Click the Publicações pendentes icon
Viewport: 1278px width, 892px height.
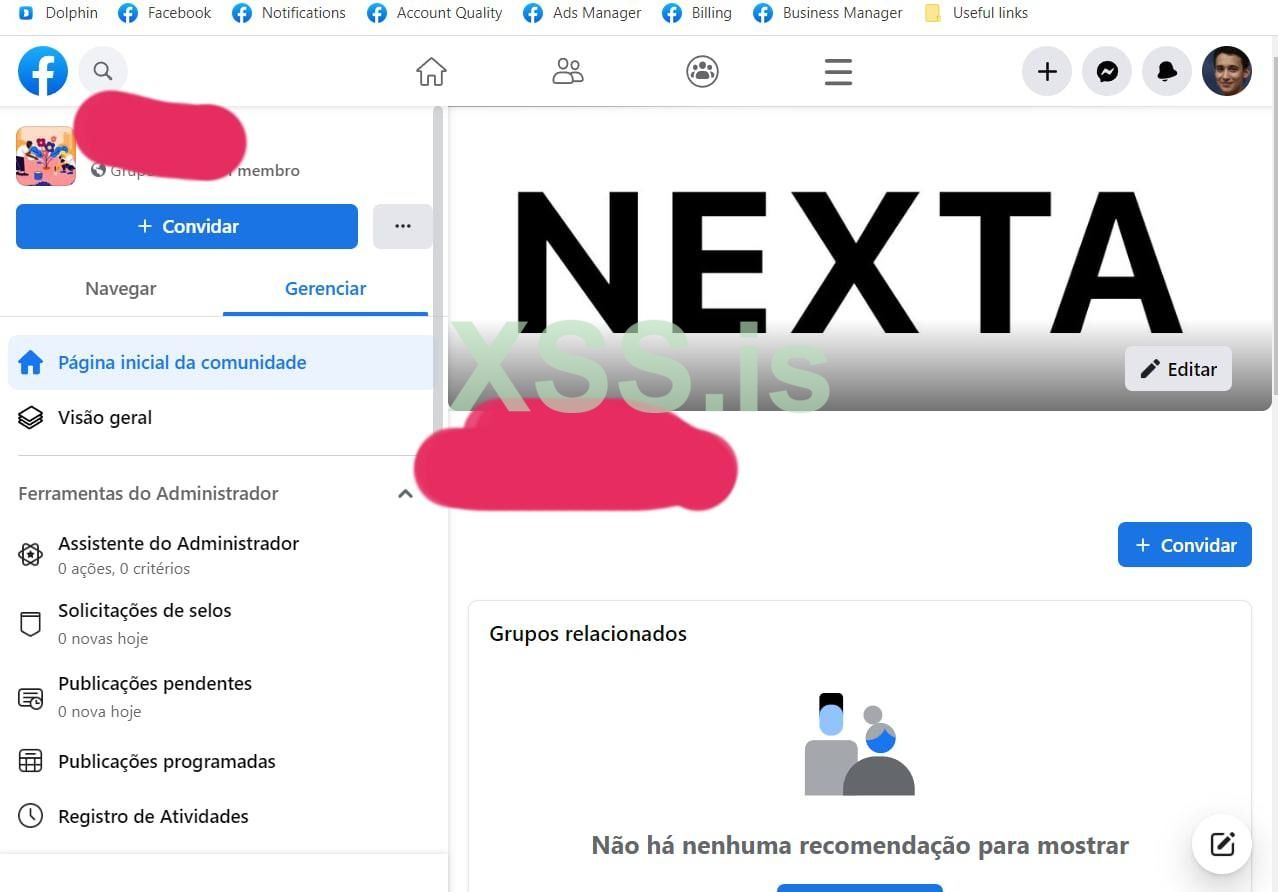pyautogui.click(x=31, y=698)
